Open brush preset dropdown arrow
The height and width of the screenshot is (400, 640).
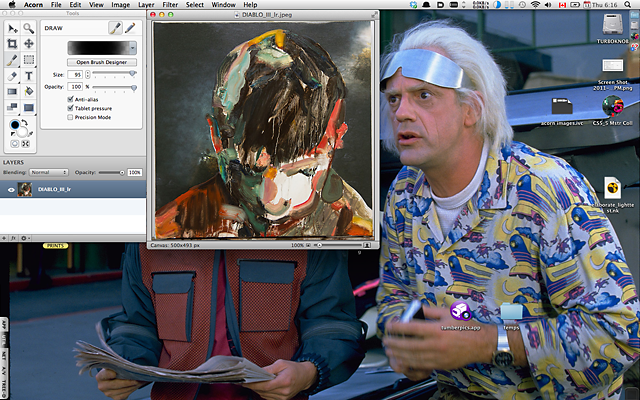coord(133,48)
